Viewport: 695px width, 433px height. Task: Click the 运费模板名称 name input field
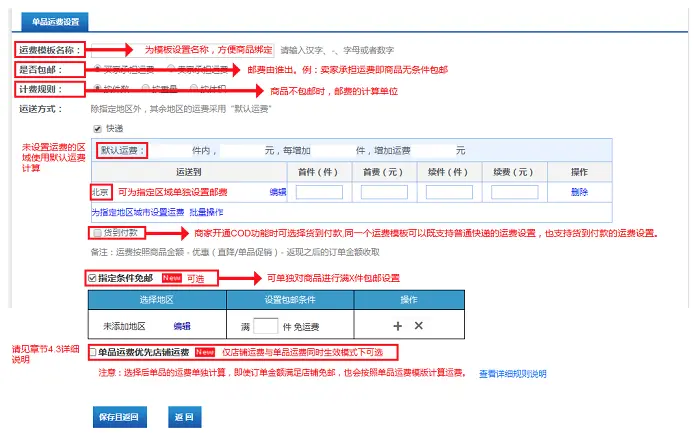pos(183,50)
